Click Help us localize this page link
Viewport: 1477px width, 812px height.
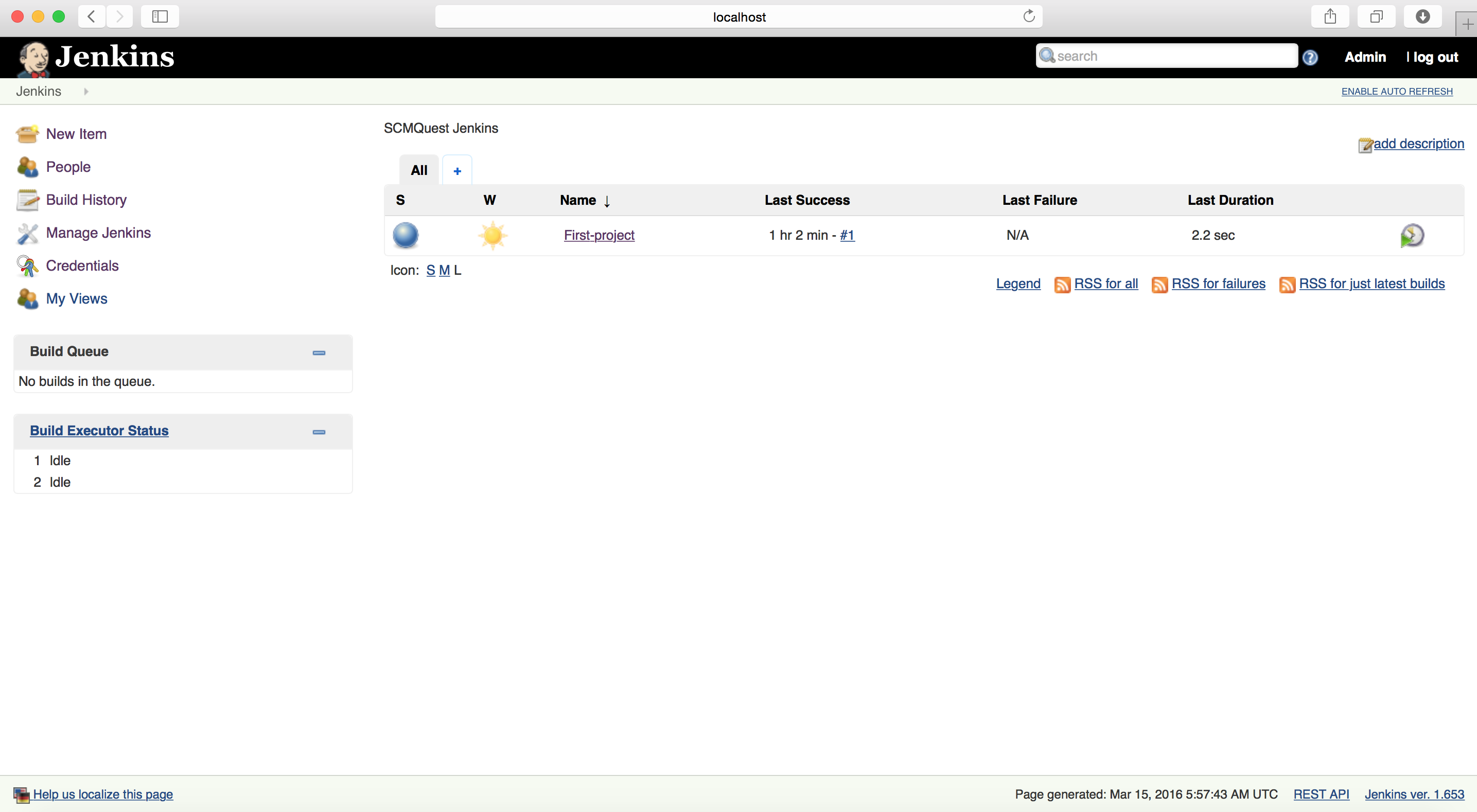(x=102, y=795)
